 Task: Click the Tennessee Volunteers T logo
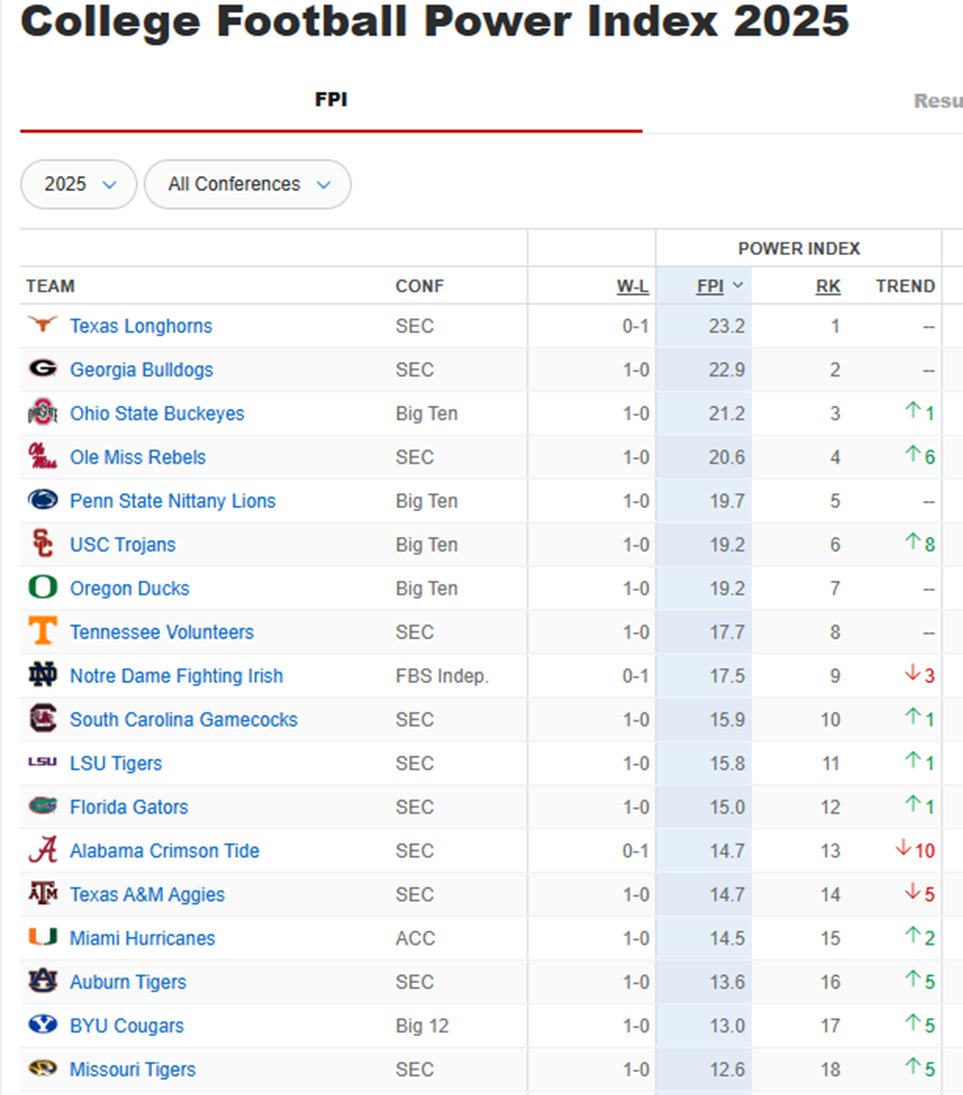pos(43,631)
